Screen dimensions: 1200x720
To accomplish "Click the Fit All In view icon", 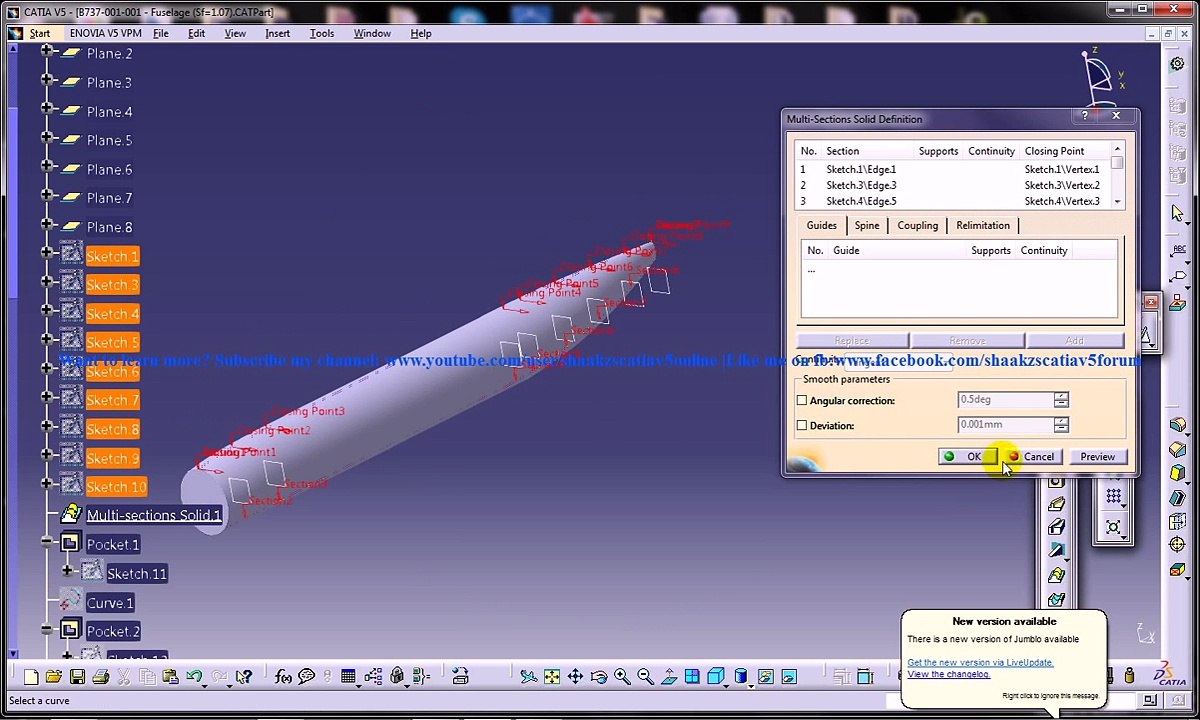I will [552, 677].
